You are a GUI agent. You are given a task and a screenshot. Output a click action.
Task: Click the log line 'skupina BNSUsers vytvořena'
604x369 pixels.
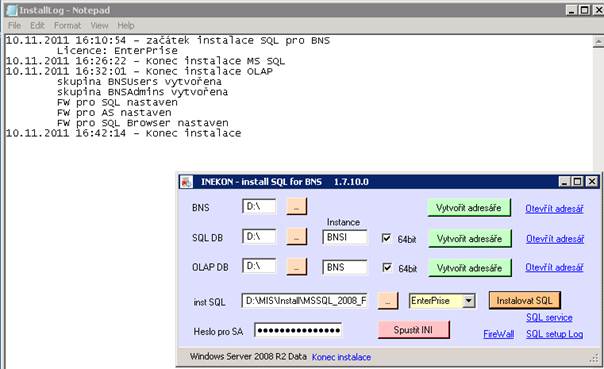pos(139,82)
